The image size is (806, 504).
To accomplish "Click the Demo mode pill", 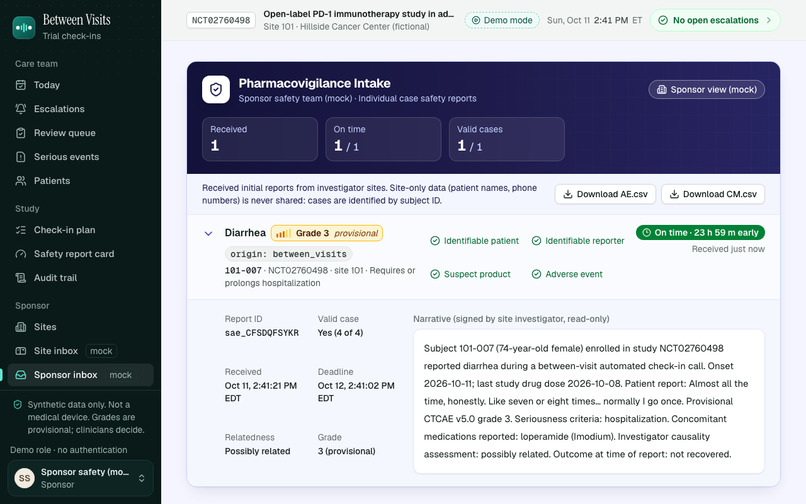I will [x=502, y=20].
